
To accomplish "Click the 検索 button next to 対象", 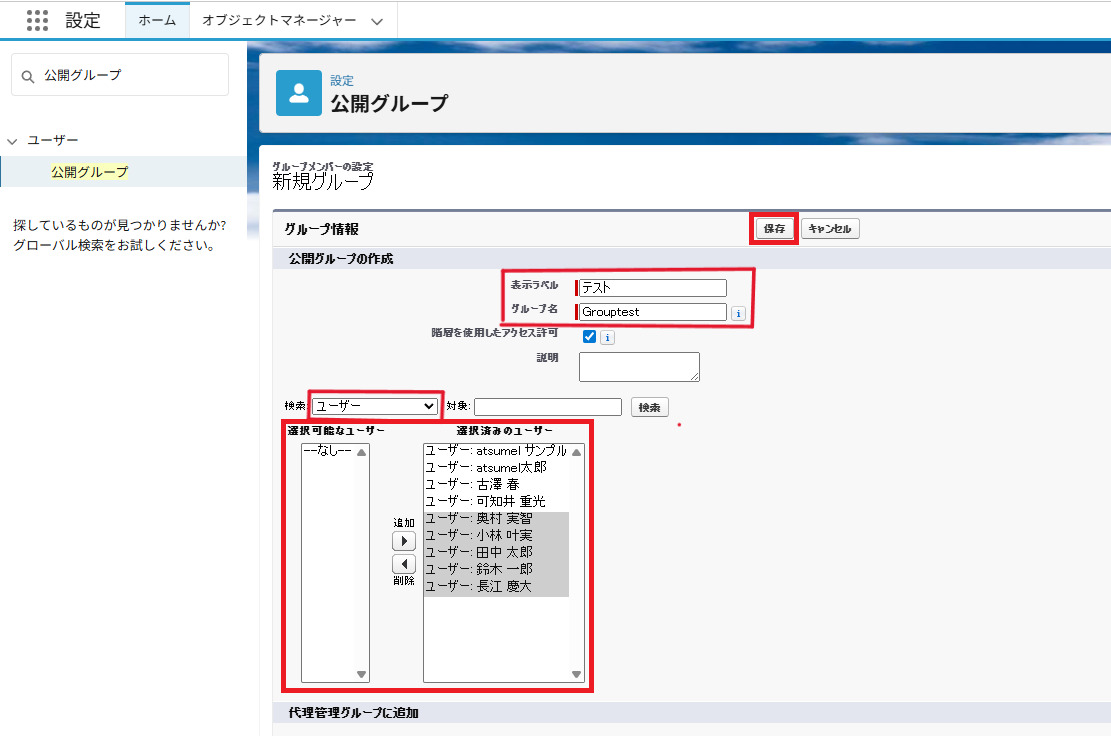I will coord(649,407).
